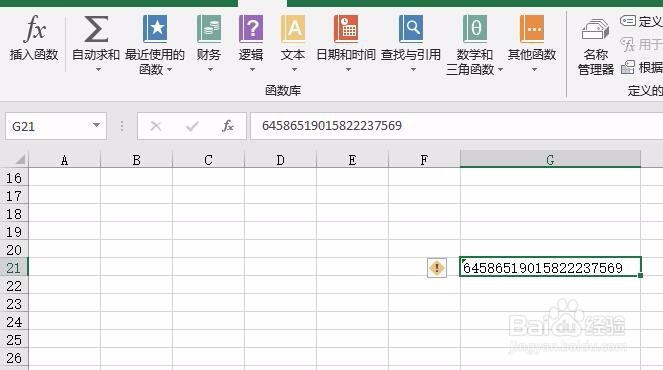Screen dimensions: 663x370
Task: Select column C header
Action: (208, 160)
